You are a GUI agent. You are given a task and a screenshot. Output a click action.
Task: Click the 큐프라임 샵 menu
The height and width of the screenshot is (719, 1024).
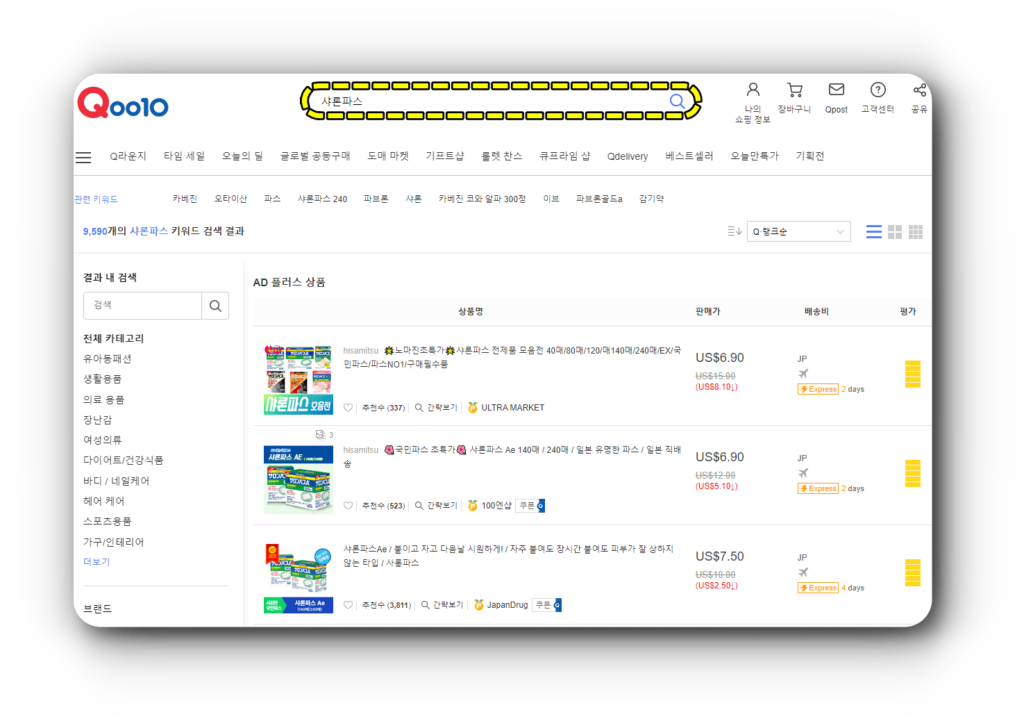click(x=565, y=156)
